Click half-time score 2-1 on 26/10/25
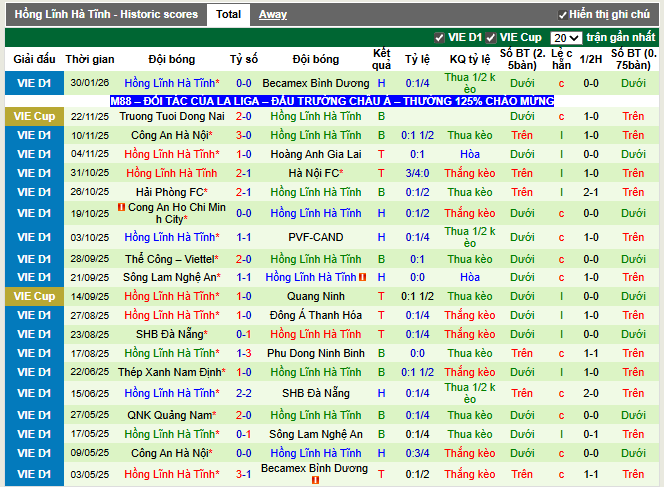The width and height of the screenshot is (664, 487). click(x=591, y=192)
